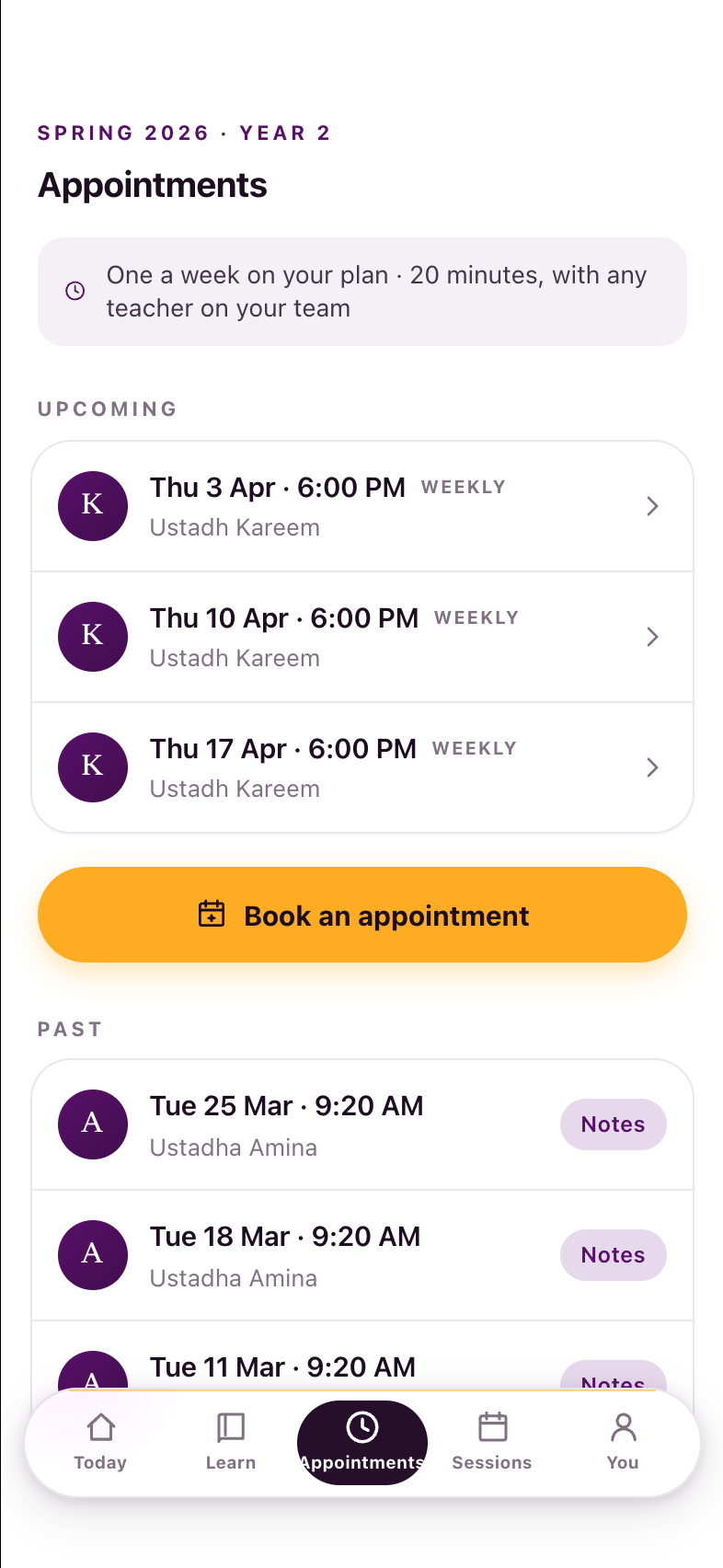This screenshot has height=1568, width=723.
Task: Click Ustadha Amina avatar for 25 Mar
Action: [93, 1124]
